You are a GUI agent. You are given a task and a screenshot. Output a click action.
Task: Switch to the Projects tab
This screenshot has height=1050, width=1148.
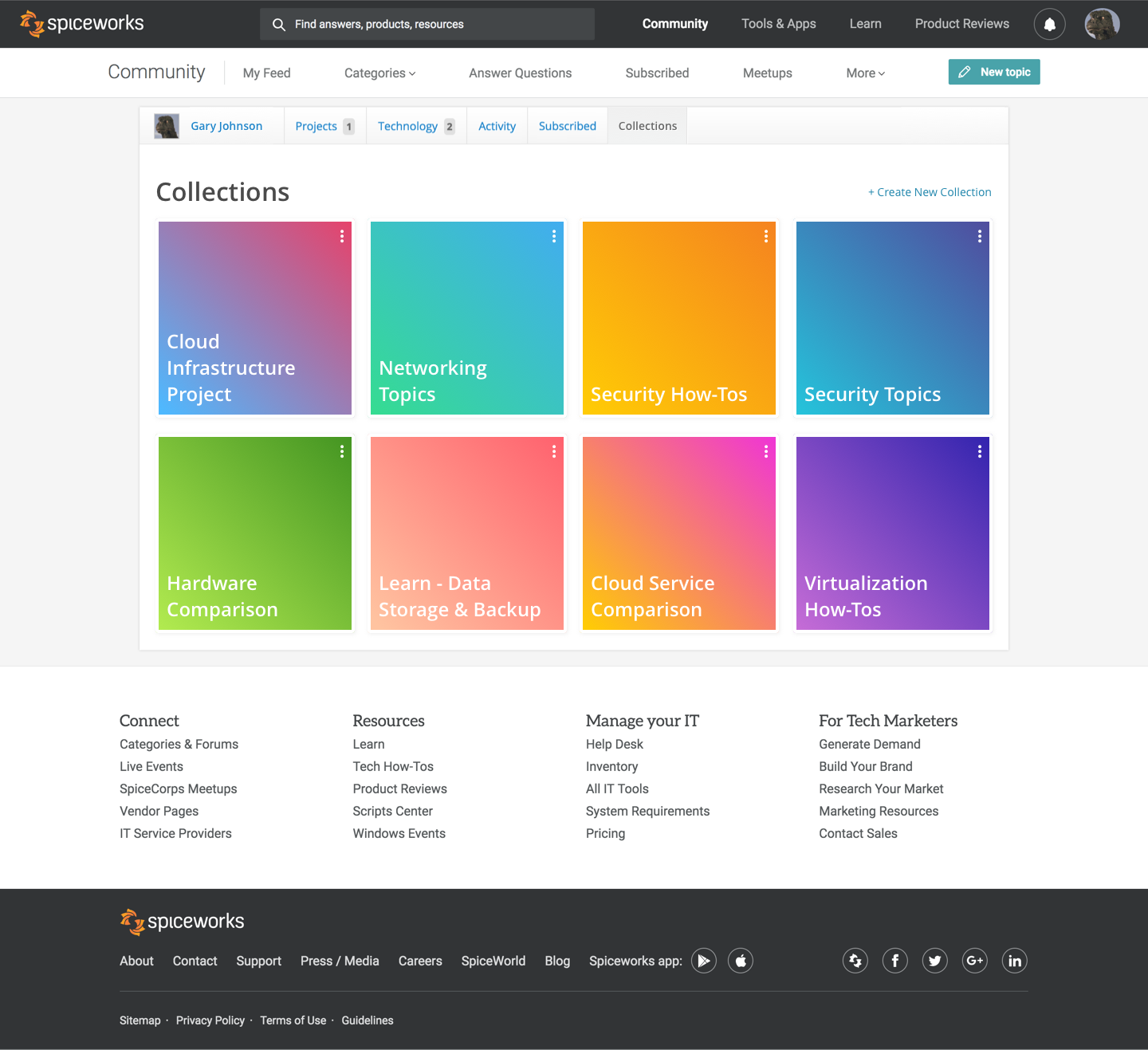click(325, 126)
